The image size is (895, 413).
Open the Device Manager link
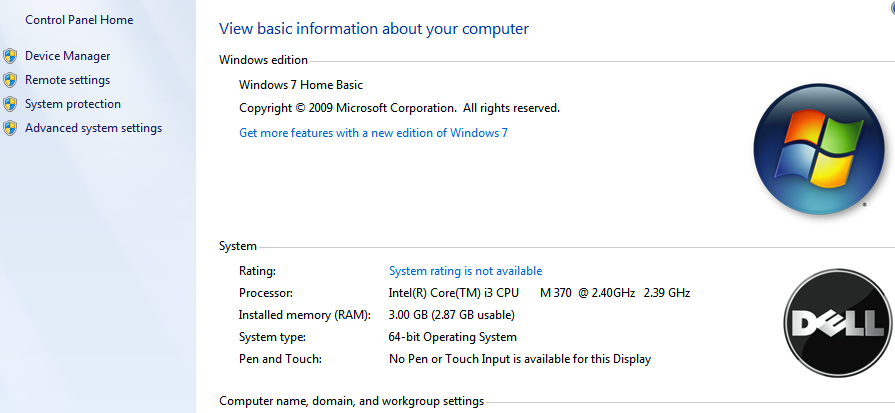[67, 56]
